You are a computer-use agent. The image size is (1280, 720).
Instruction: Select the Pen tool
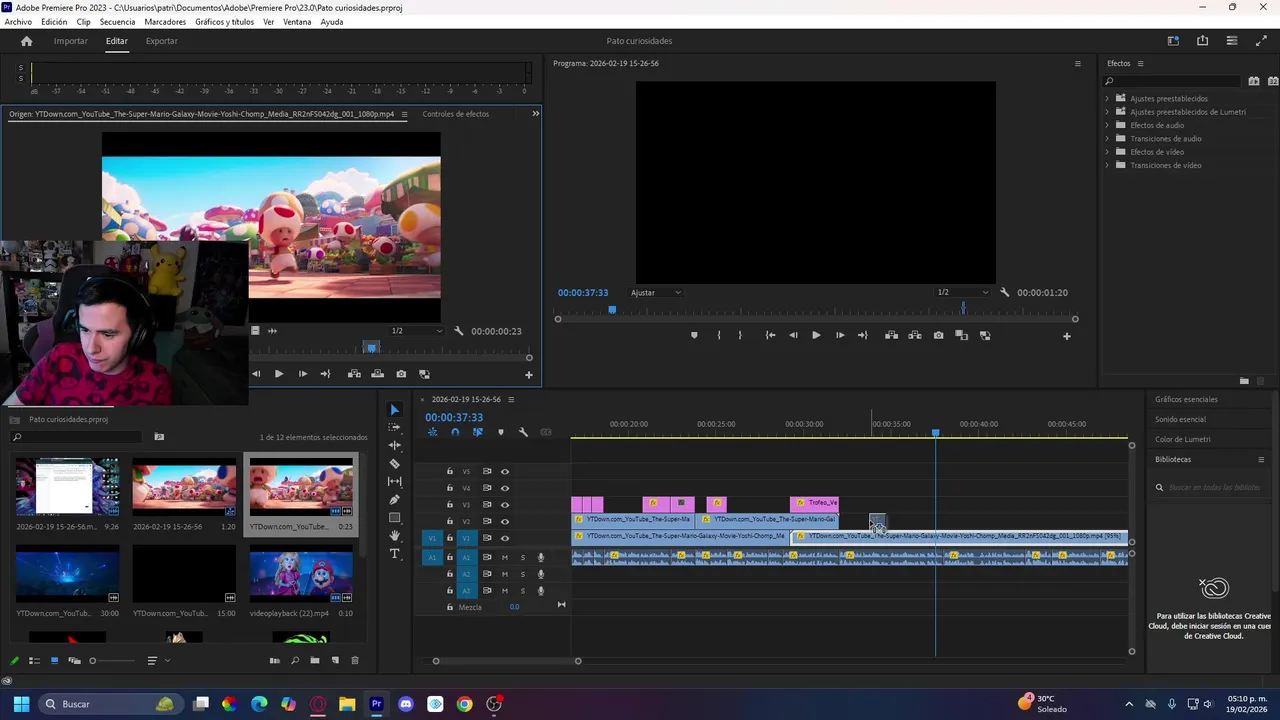394,499
